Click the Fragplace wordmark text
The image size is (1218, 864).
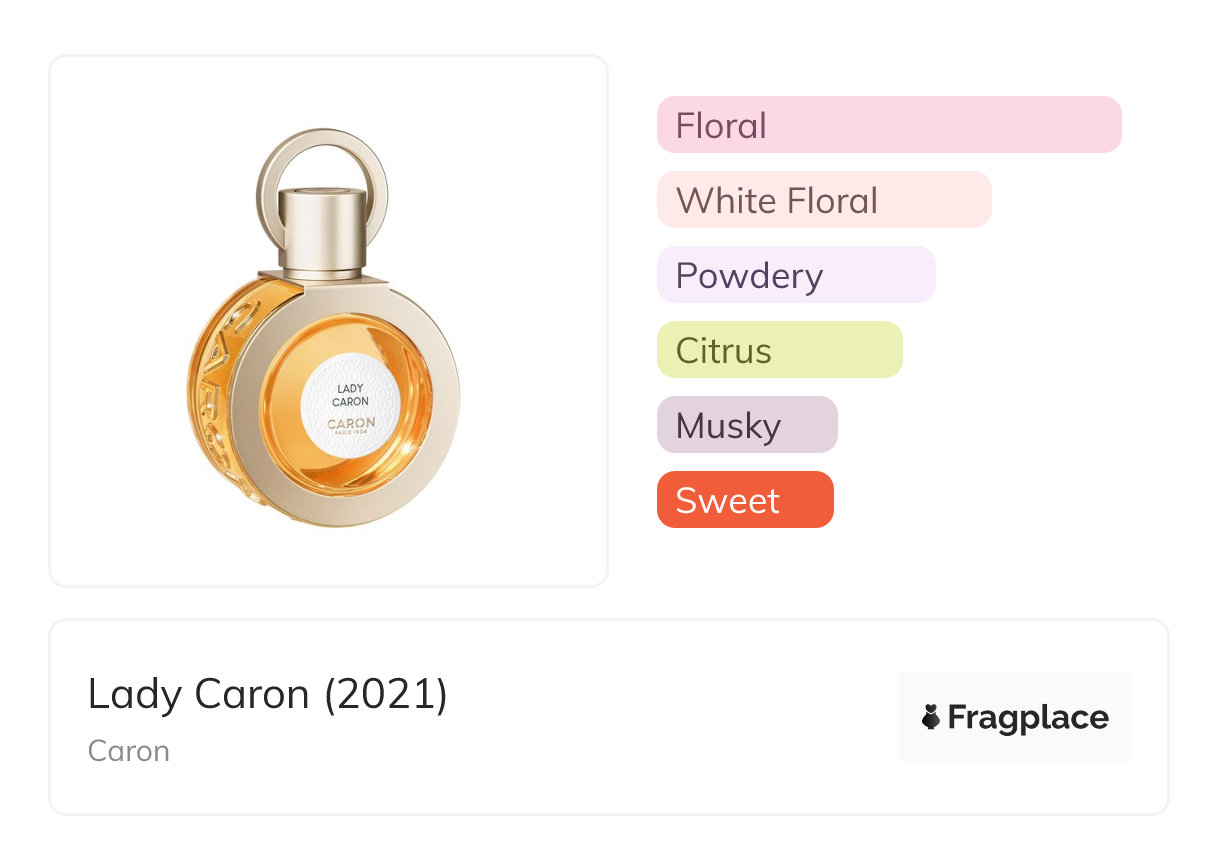click(x=1028, y=717)
